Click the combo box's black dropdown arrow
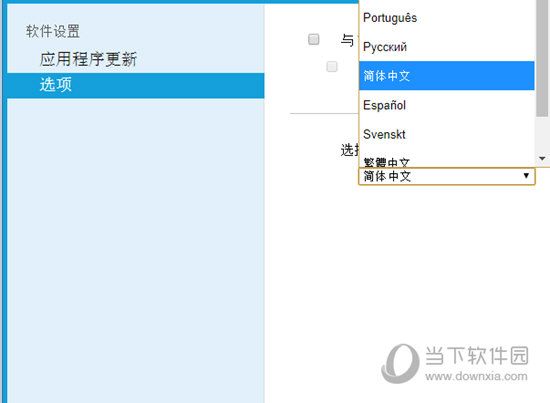The image size is (550, 403). (x=526, y=176)
